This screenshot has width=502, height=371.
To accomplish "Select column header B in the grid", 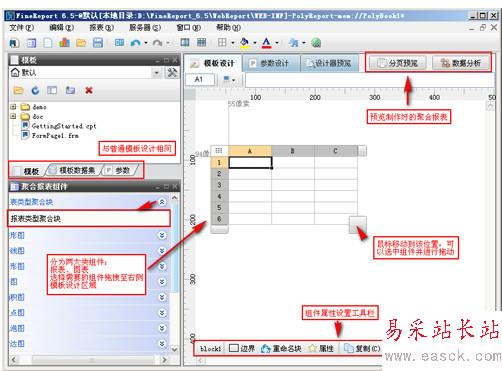I will pos(293,151).
